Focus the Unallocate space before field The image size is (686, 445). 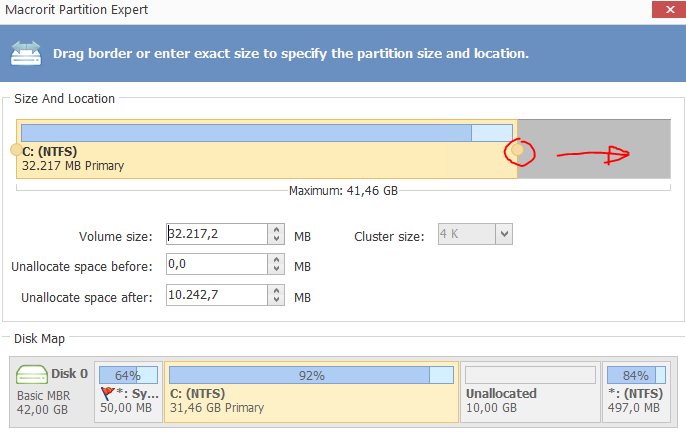tap(217, 264)
